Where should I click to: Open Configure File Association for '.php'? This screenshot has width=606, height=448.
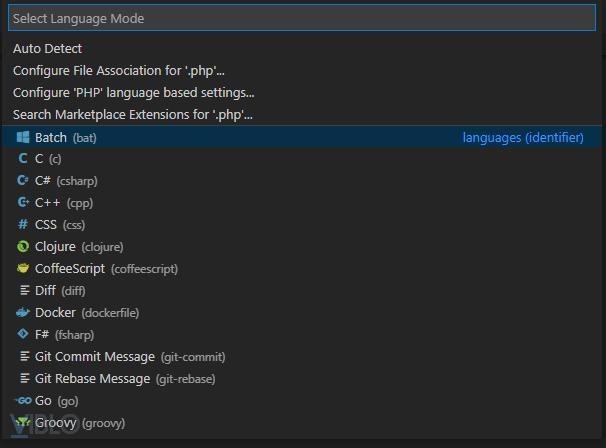pyautogui.click(x=119, y=70)
